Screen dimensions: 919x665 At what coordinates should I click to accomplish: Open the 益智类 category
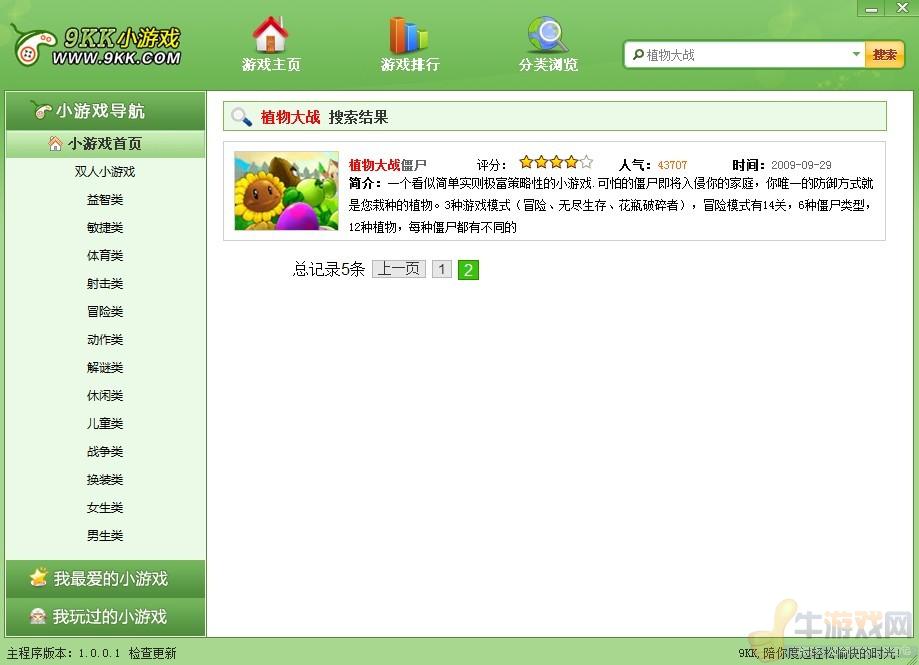pos(105,199)
